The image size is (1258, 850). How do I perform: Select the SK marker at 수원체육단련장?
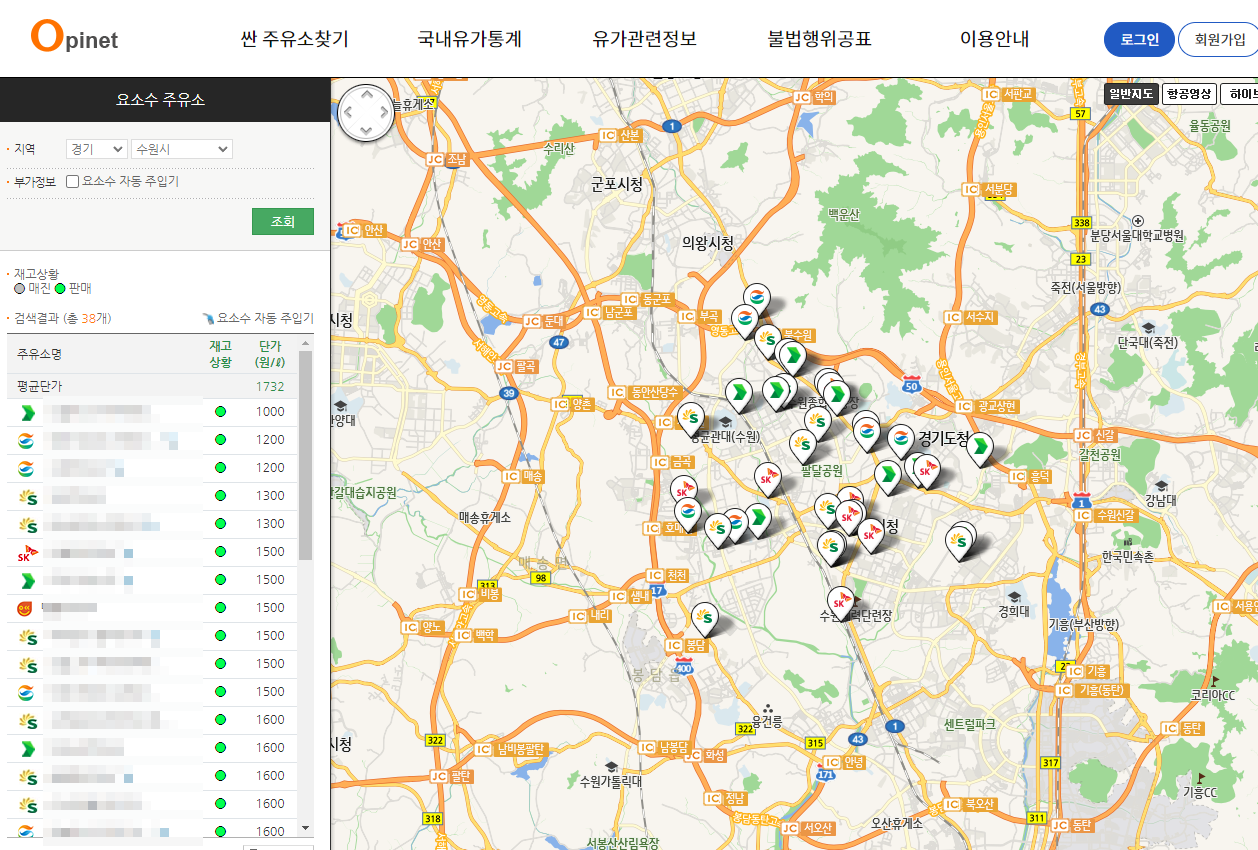841,602
